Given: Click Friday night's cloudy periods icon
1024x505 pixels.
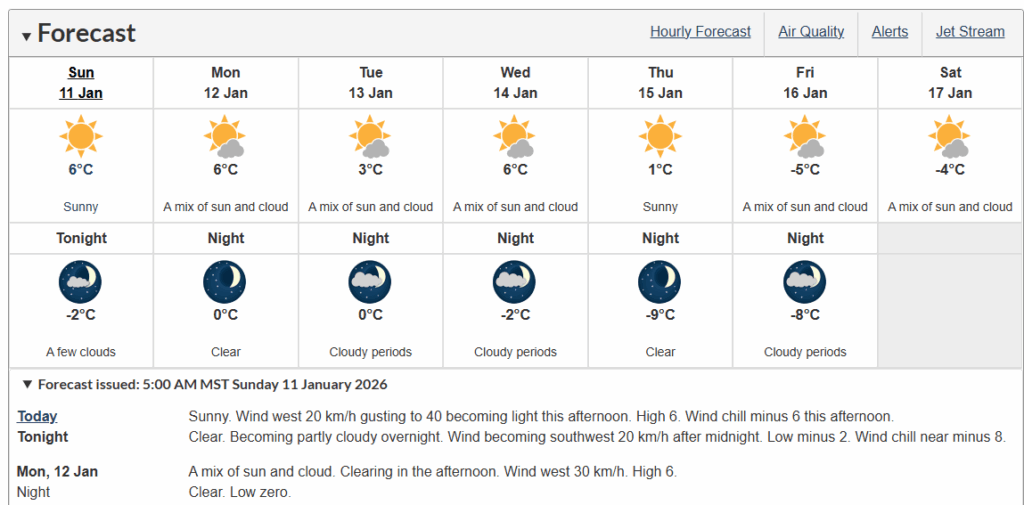Looking at the screenshot, I should (x=805, y=282).
